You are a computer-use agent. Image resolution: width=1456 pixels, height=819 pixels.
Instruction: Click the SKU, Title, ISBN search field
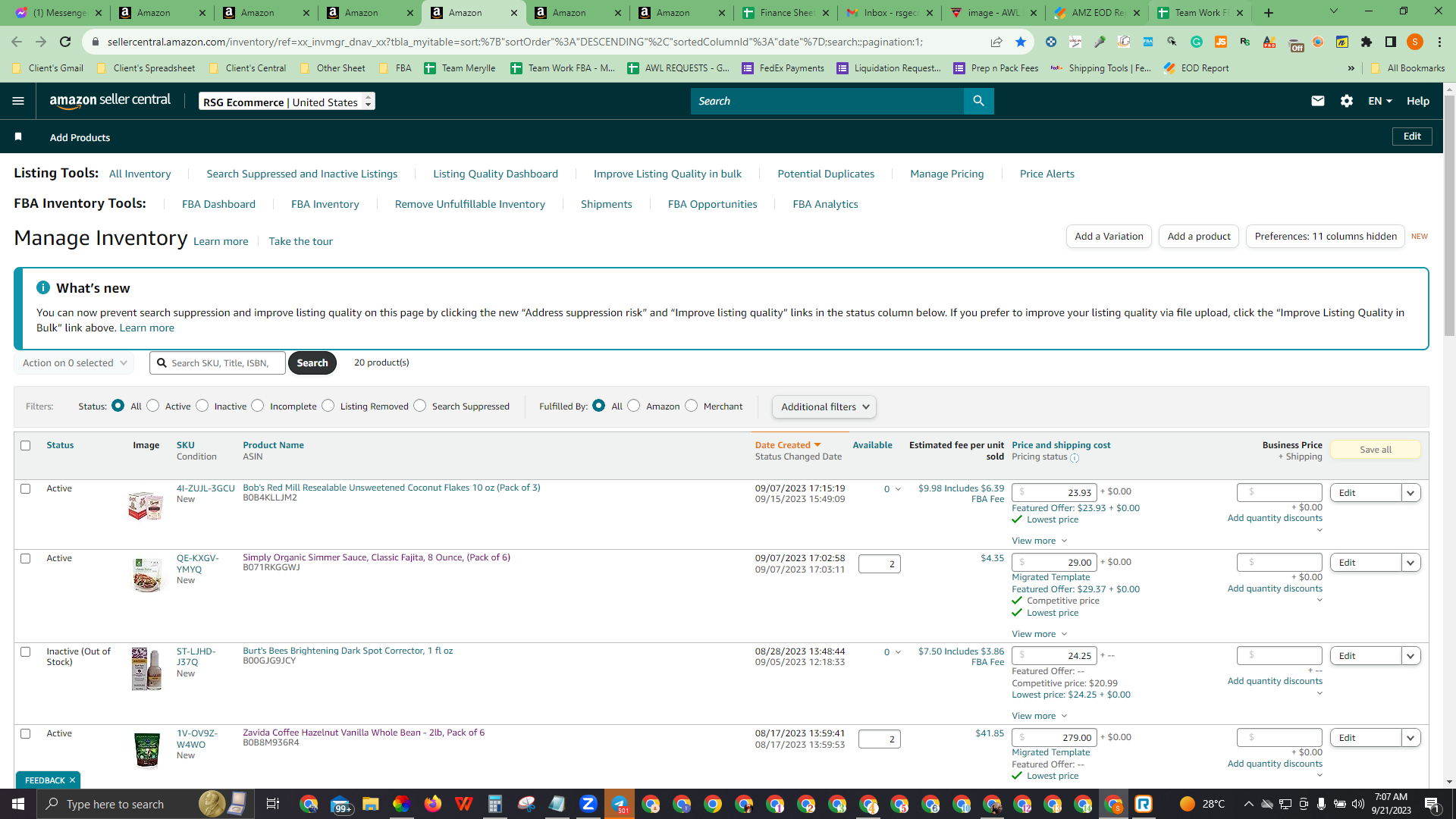pyautogui.click(x=218, y=363)
